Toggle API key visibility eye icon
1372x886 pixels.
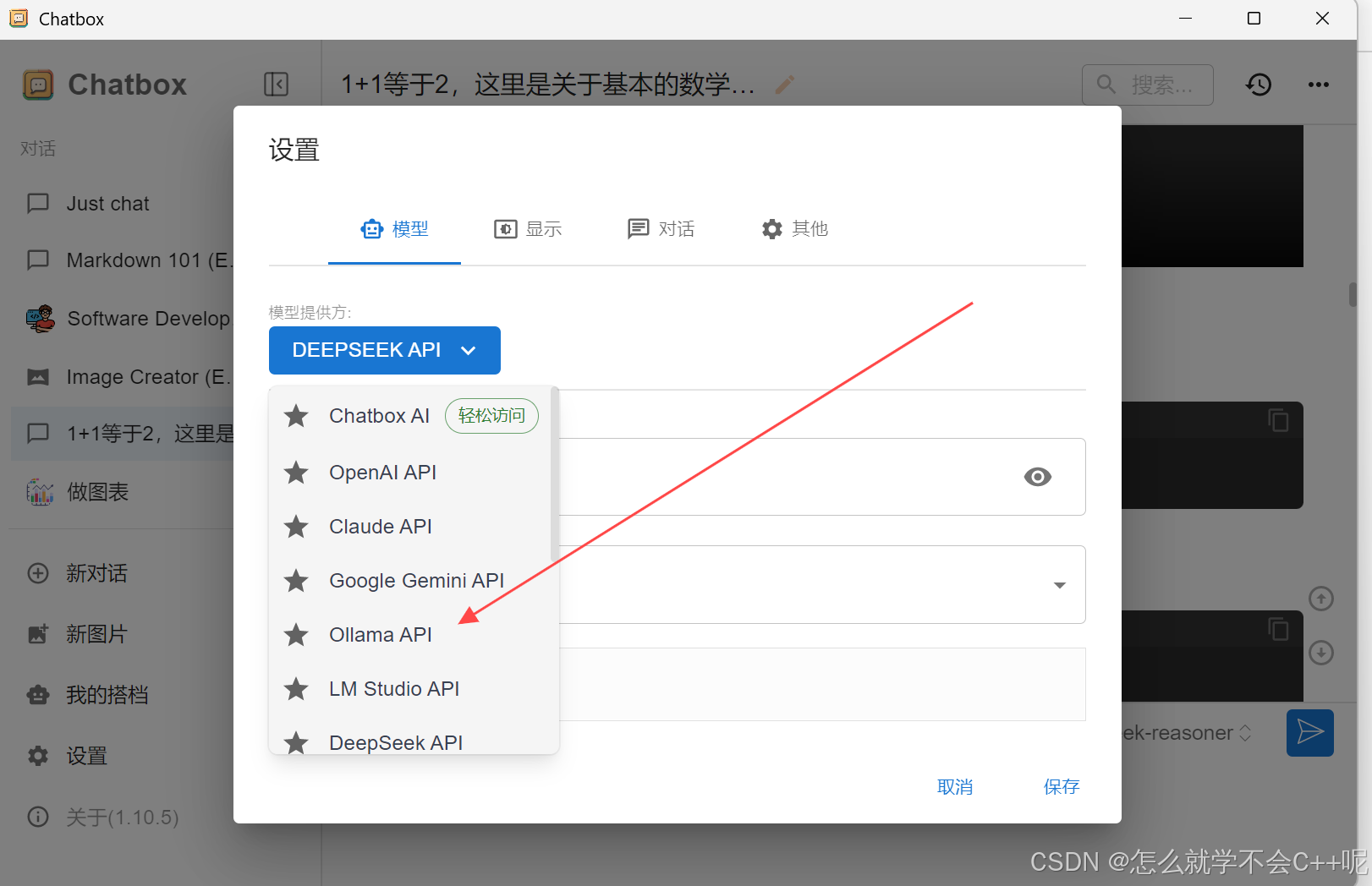click(1037, 477)
